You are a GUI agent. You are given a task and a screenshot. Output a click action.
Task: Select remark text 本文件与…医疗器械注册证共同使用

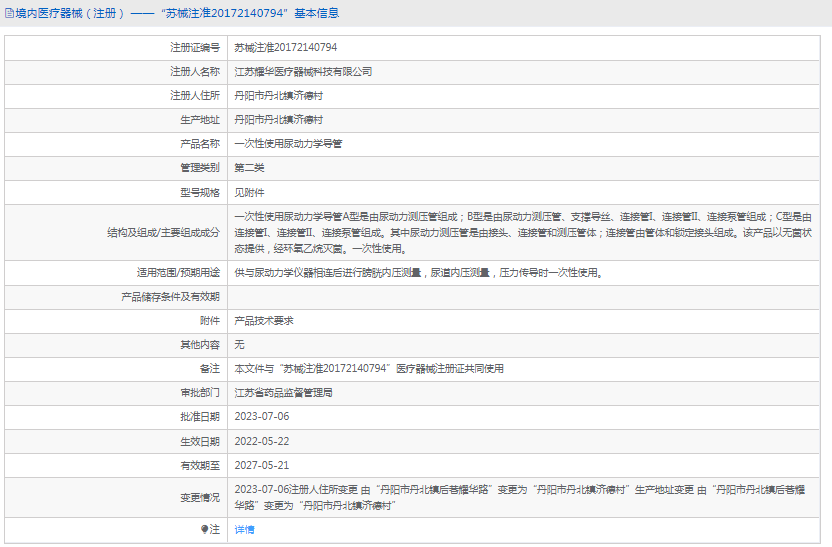pyautogui.click(x=369, y=368)
